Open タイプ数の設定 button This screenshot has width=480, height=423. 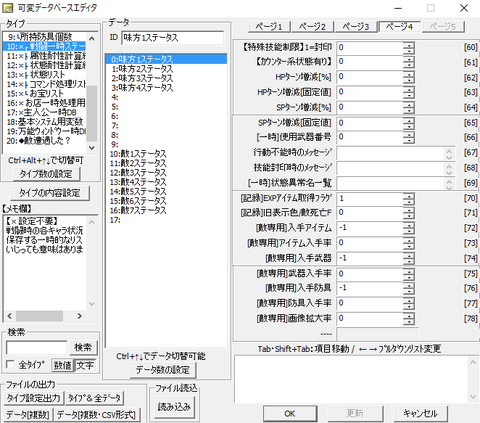(46, 174)
